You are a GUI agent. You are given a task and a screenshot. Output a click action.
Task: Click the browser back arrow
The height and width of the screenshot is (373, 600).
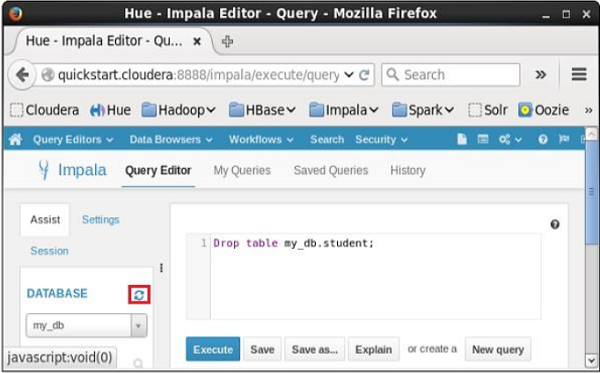tap(22, 75)
